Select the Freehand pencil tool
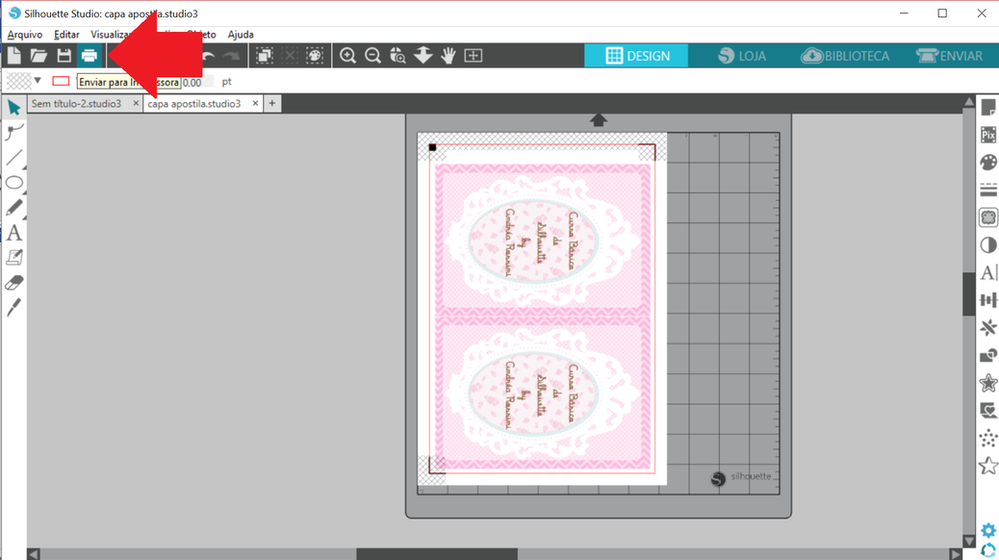The height and width of the screenshot is (560, 999). [x=14, y=208]
